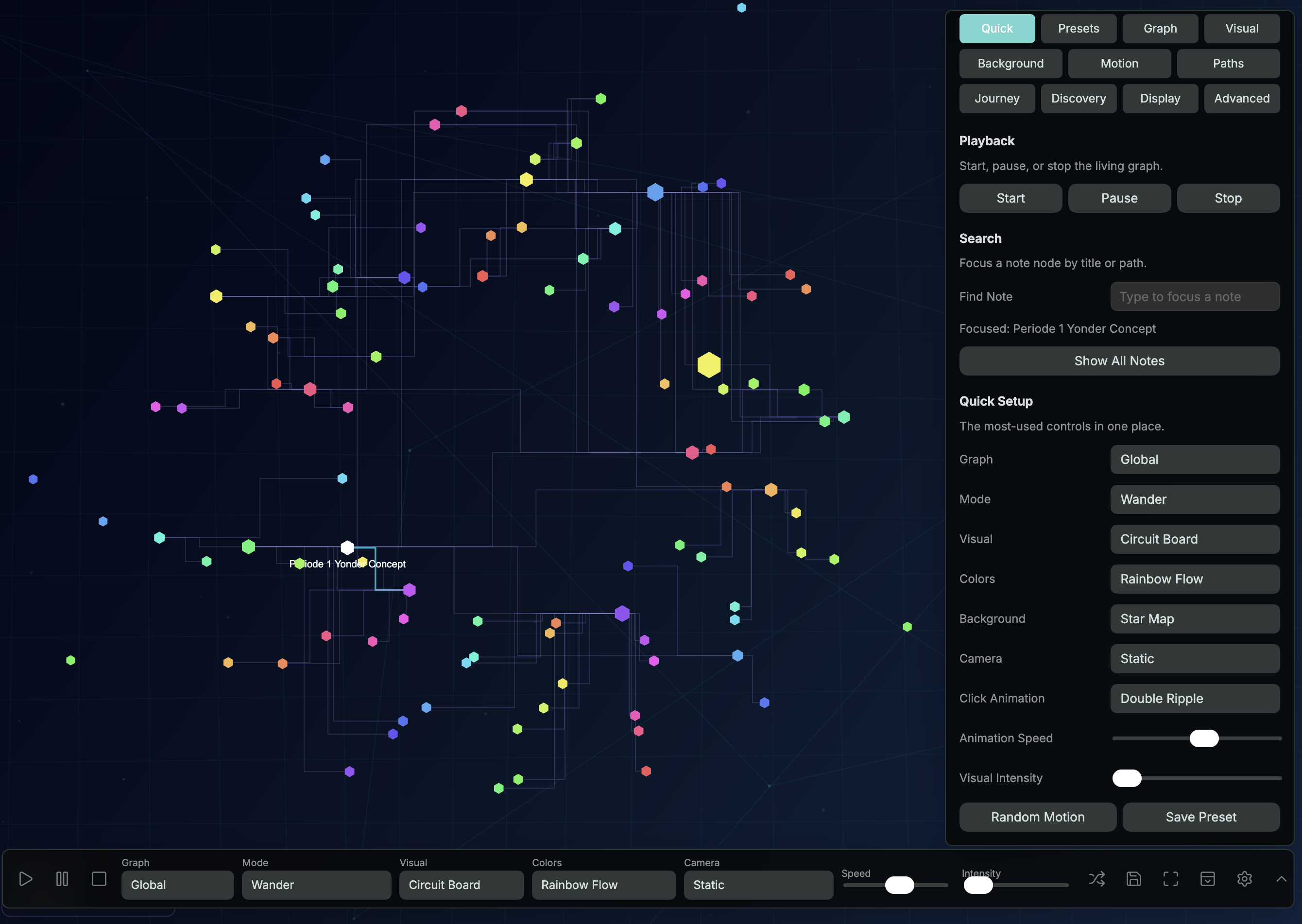Click Show All Notes button

click(x=1119, y=361)
